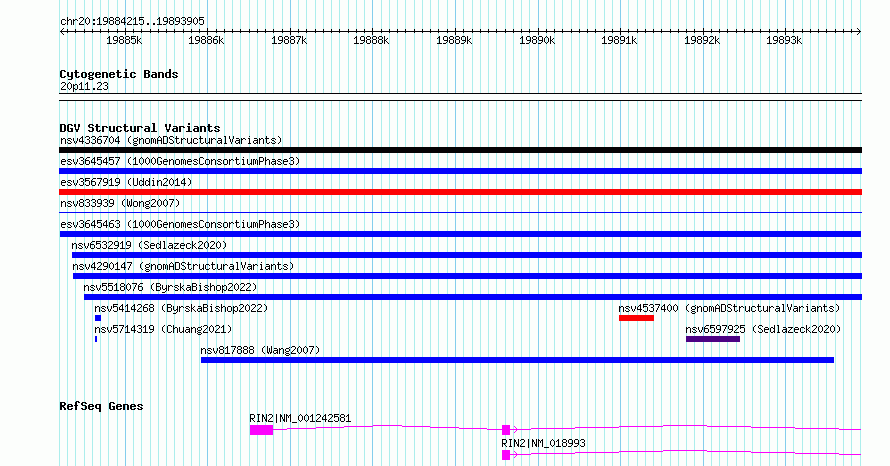Select the large first exon of RIN2 NM_001242581
Screen dimensions: 890x466
[262, 430]
